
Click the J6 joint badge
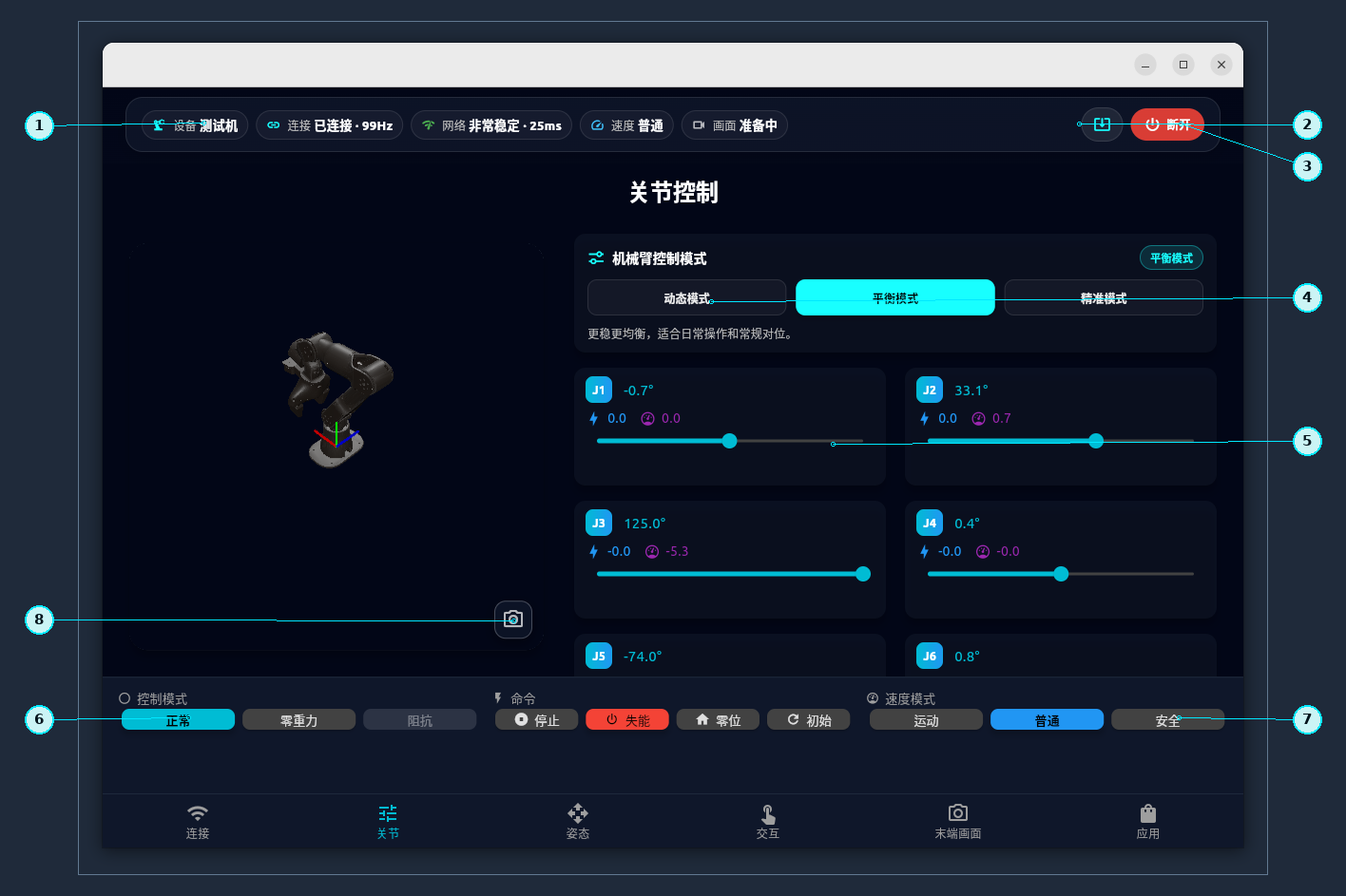930,656
